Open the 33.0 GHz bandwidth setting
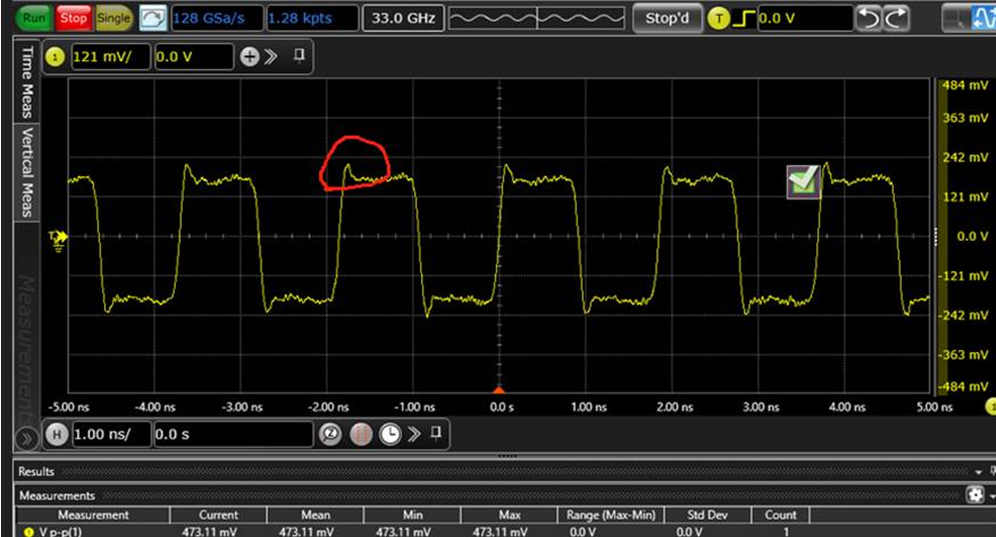 [403, 18]
